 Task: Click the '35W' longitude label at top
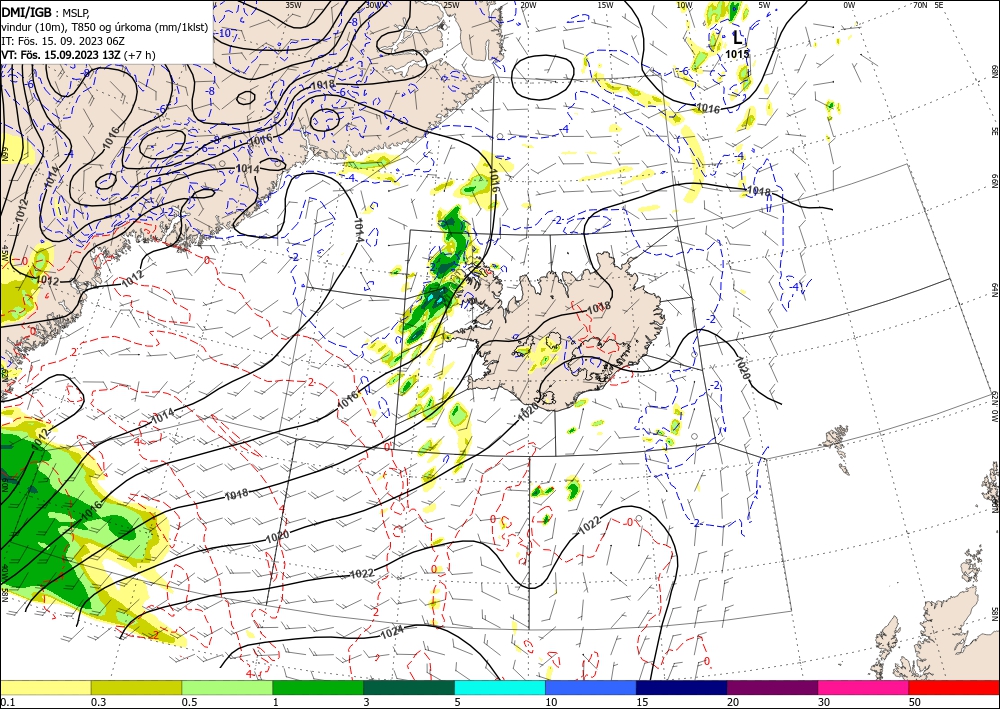[293, 4]
